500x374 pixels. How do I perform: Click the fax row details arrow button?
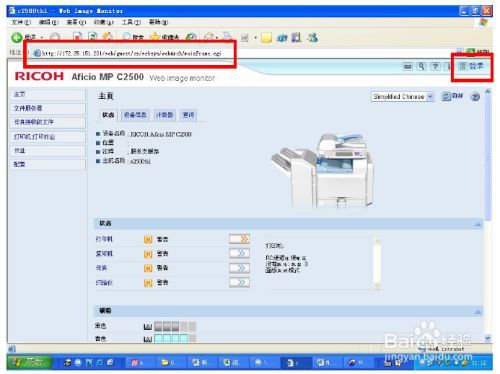239,268
